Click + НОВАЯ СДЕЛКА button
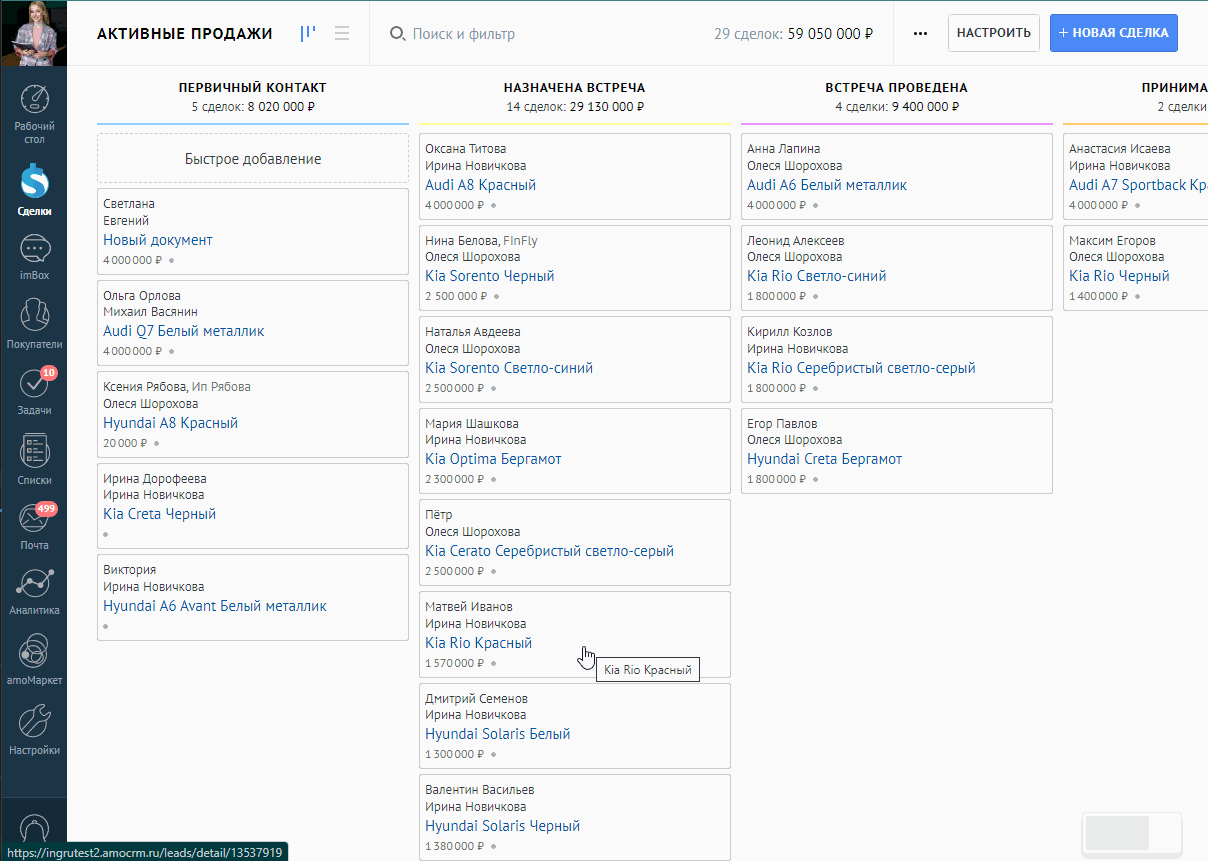The width and height of the screenshot is (1208, 861). coord(1114,33)
